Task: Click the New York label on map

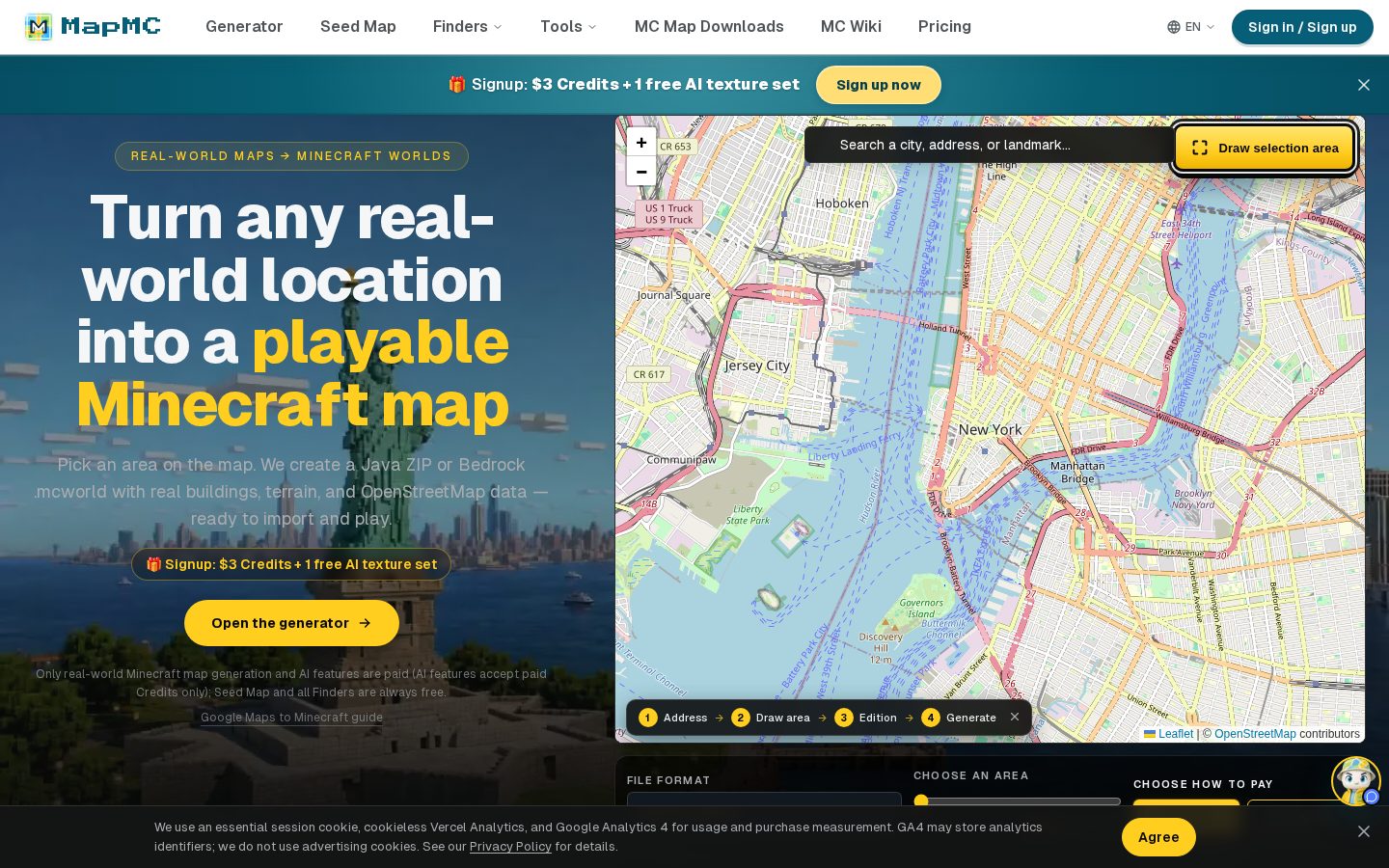Action: [x=990, y=429]
